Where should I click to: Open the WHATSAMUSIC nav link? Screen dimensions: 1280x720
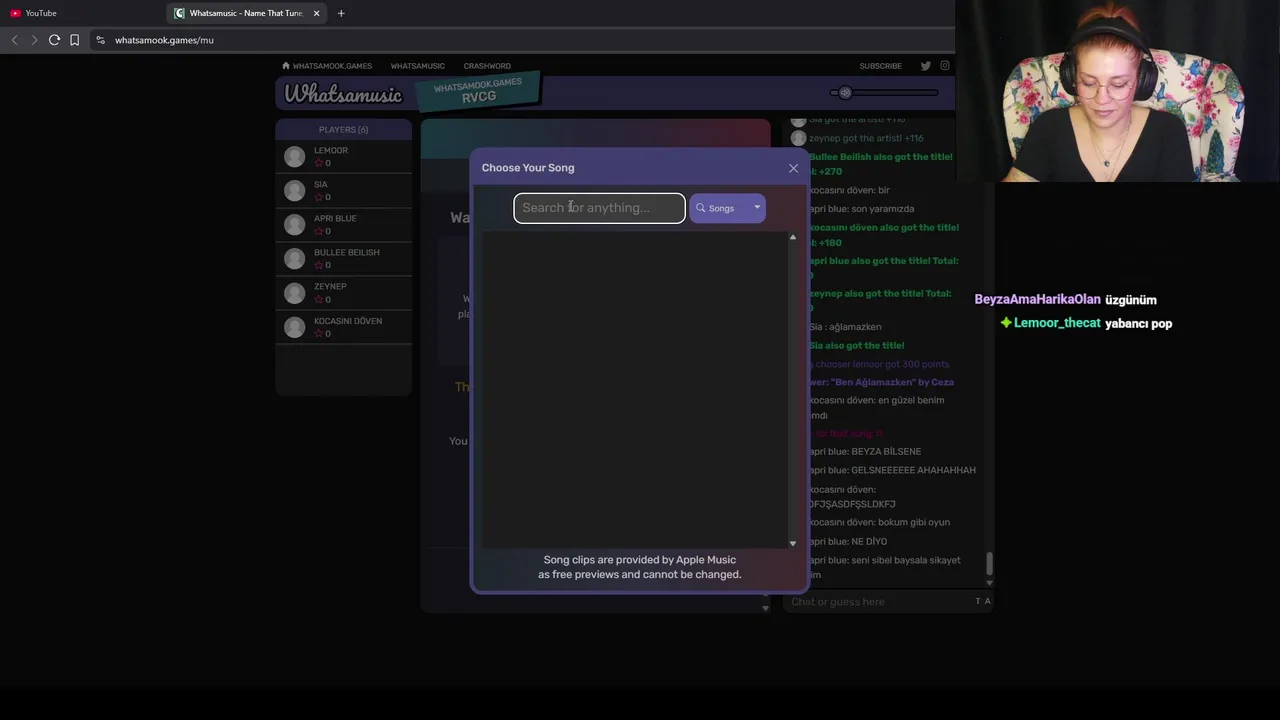[417, 66]
